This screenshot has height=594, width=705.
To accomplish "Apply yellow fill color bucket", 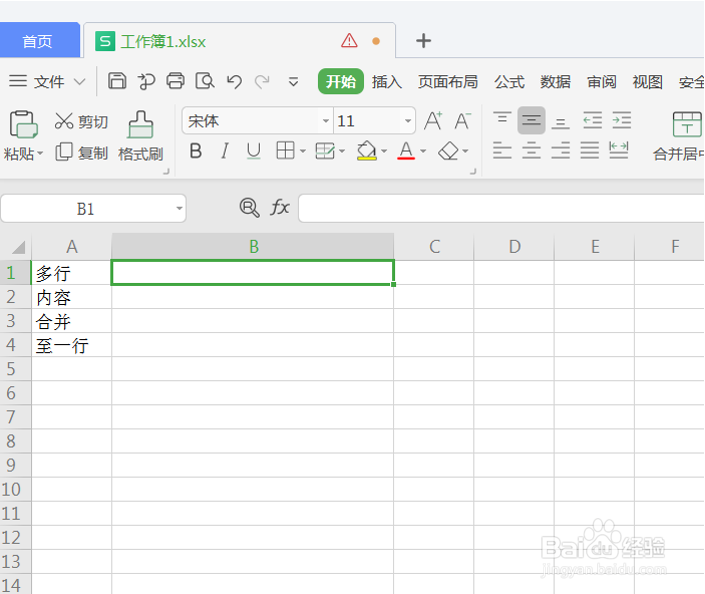I will [366, 151].
